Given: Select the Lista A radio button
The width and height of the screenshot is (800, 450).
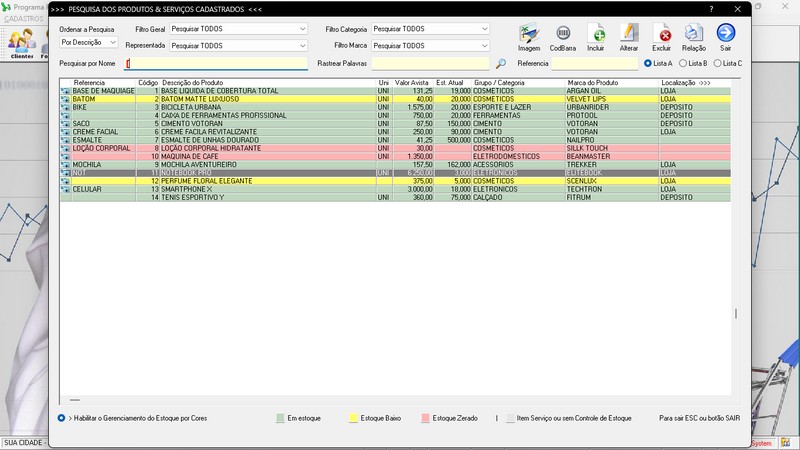Looking at the screenshot, I should (648, 63).
